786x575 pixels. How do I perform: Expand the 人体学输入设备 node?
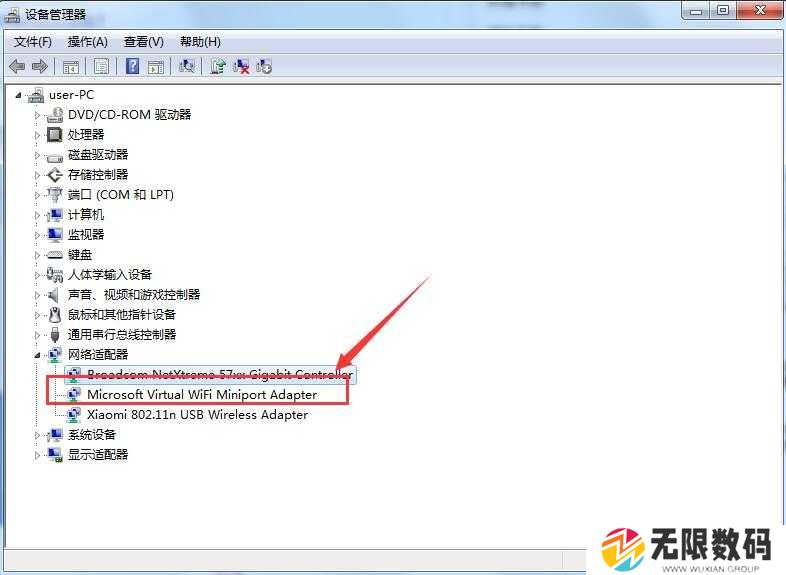(x=37, y=275)
